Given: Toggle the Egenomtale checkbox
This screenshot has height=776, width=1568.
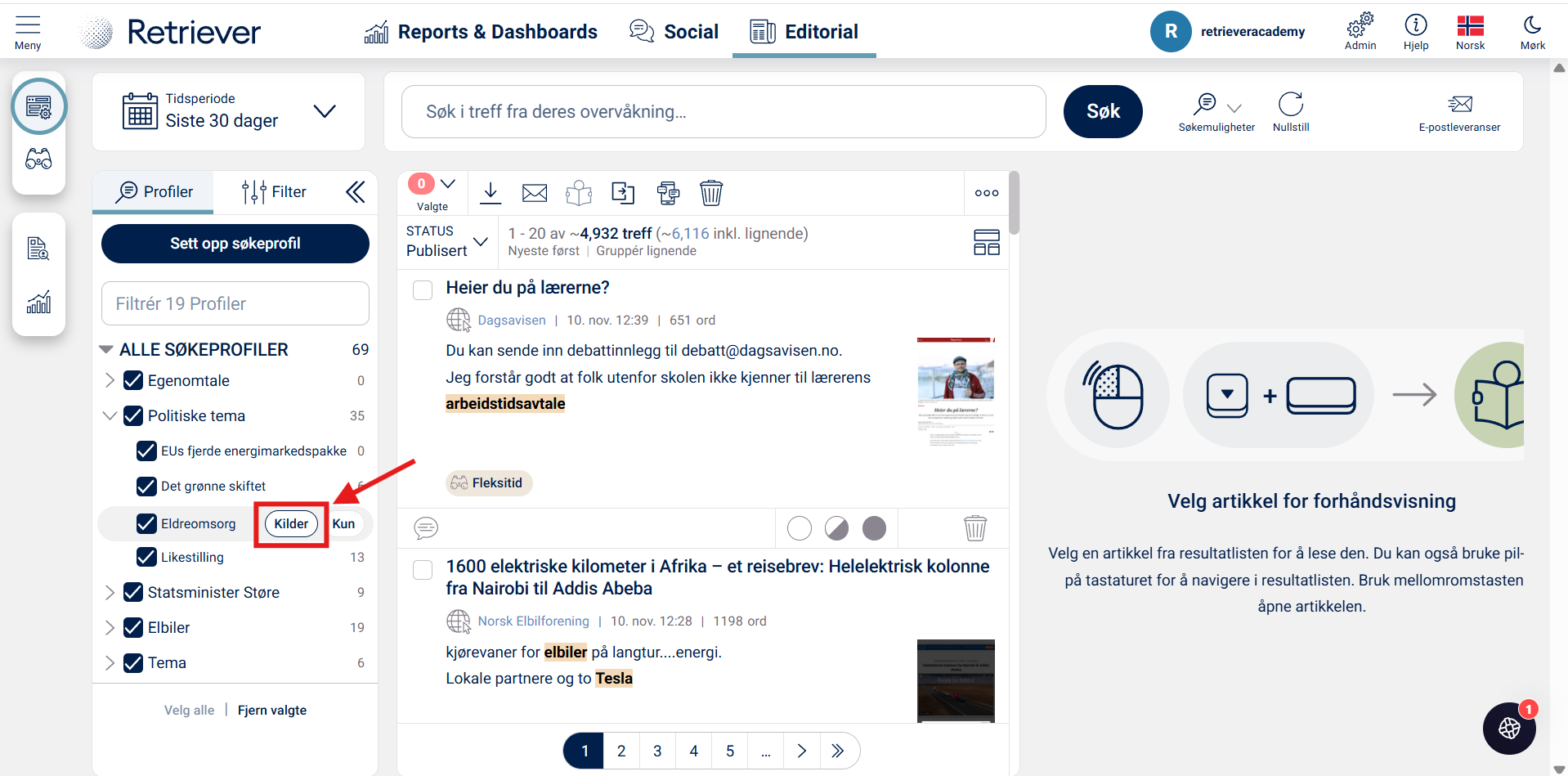Looking at the screenshot, I should [133, 380].
